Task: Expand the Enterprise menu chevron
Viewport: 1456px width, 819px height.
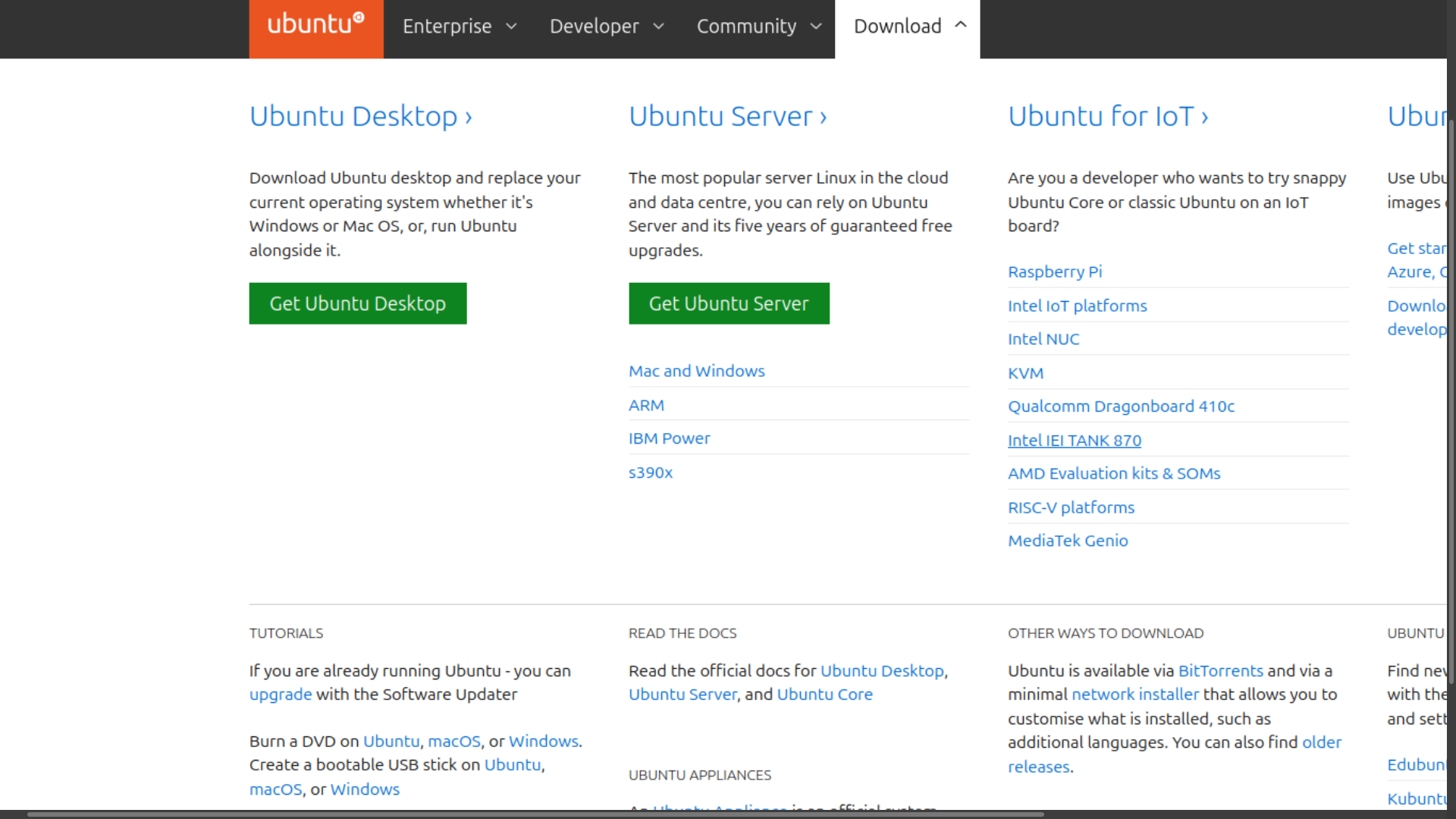Action: point(511,27)
